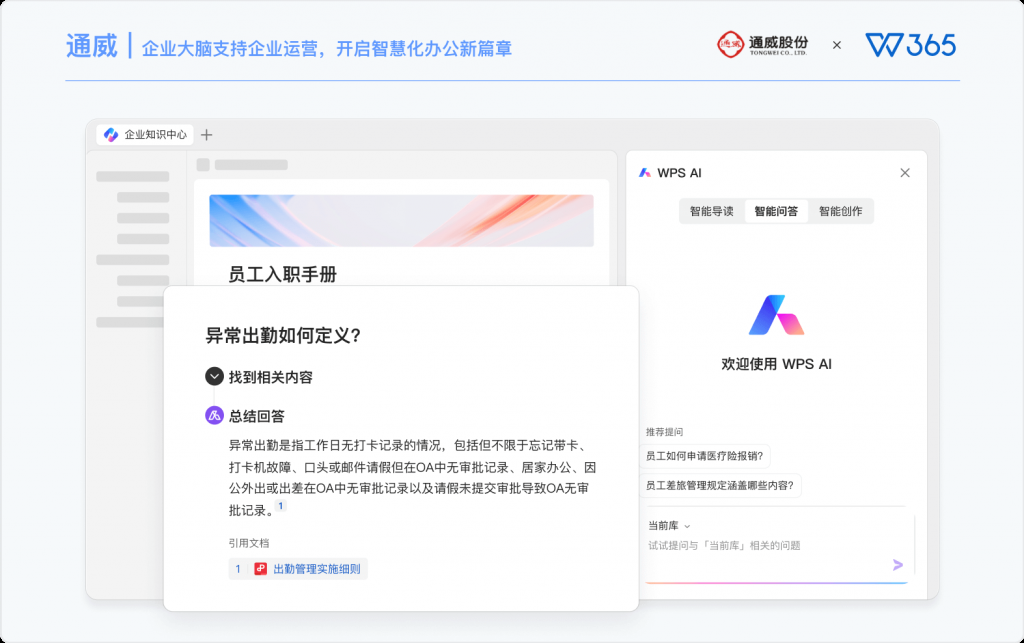Click the W365 logo
Image resolution: width=1024 pixels, height=643 pixels.
910,45
